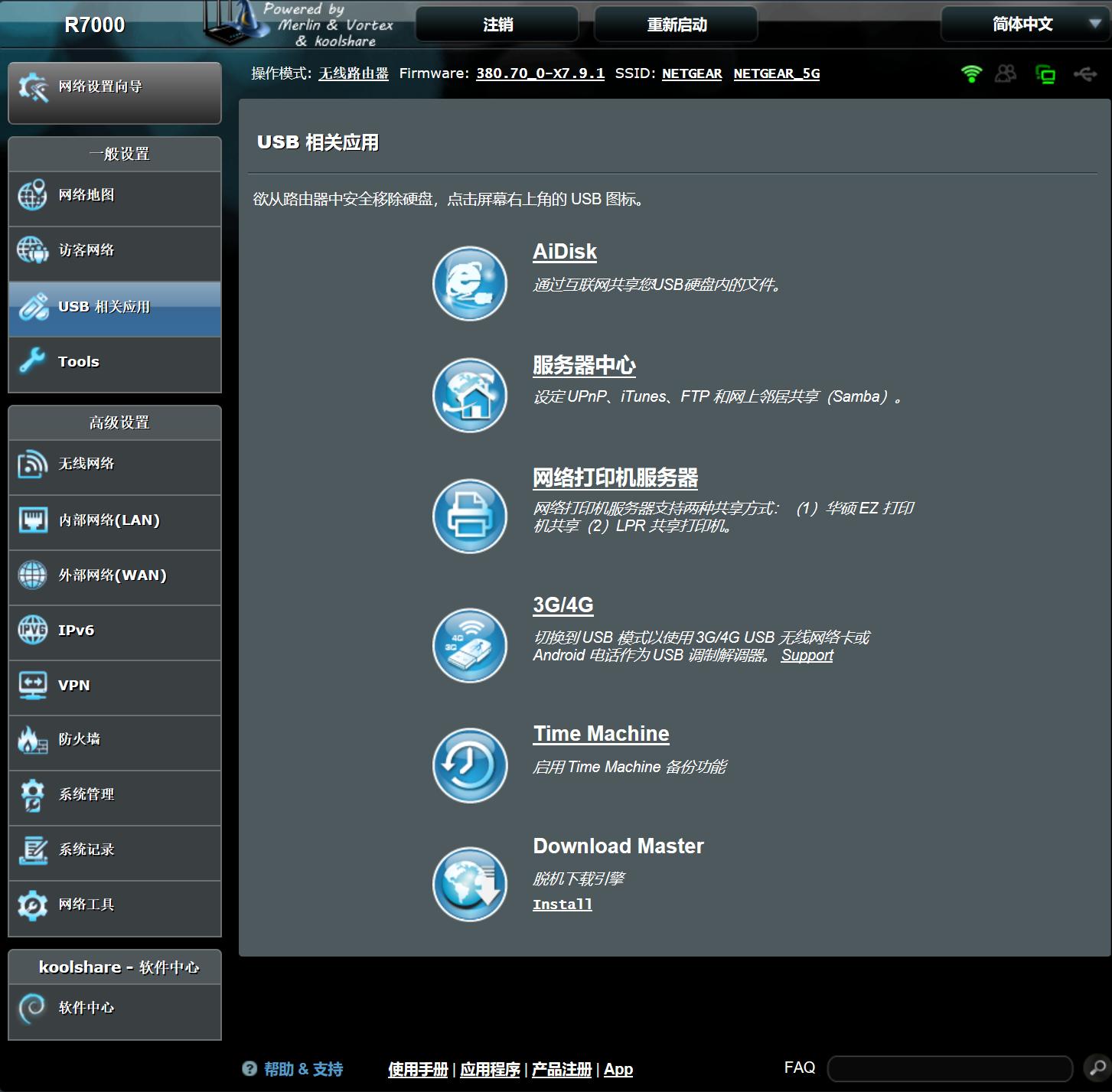Open the 产品注册 registration link
This screenshot has width=1112, height=1092.
coord(562,1069)
